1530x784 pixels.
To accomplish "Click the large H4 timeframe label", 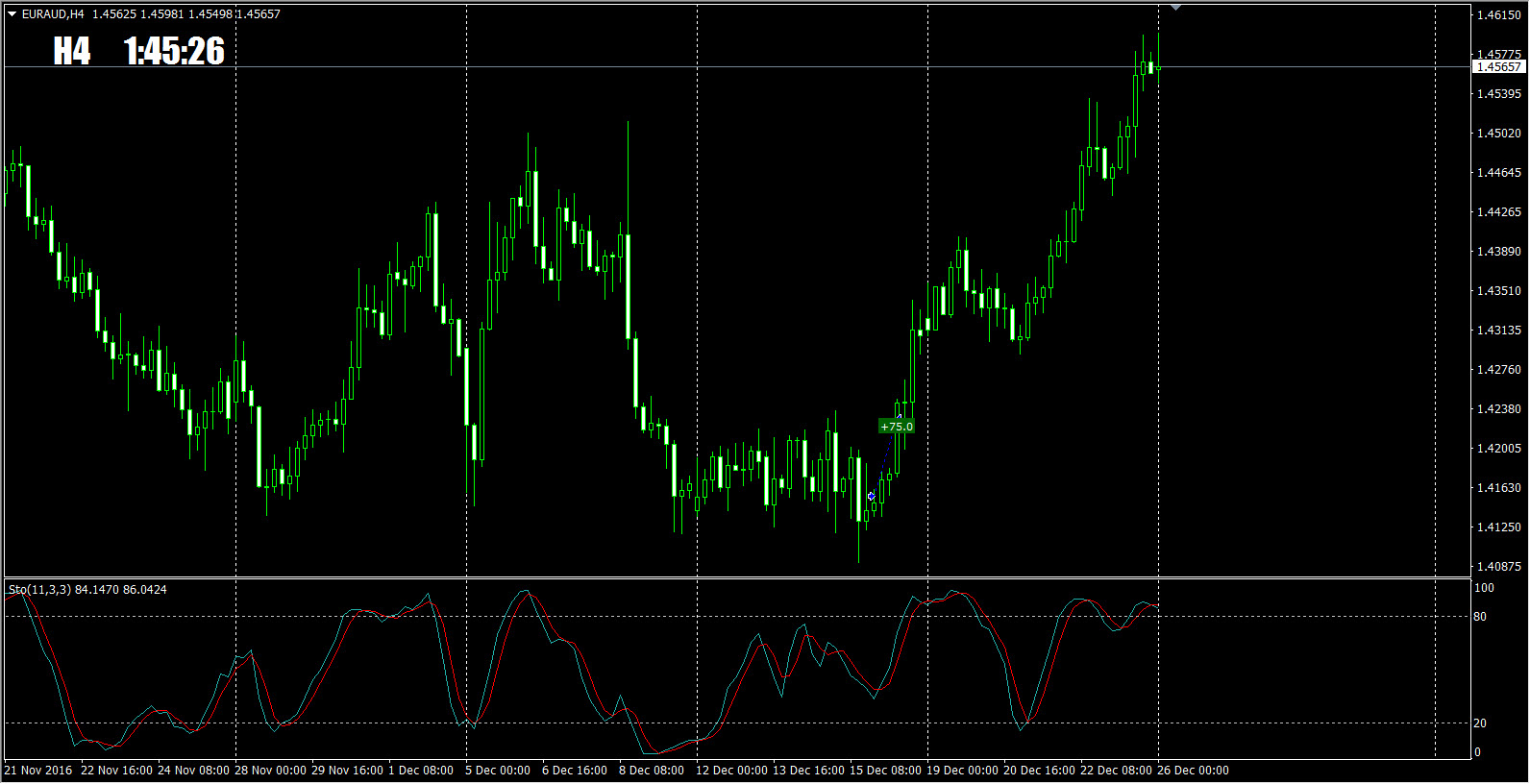I will click(x=72, y=51).
